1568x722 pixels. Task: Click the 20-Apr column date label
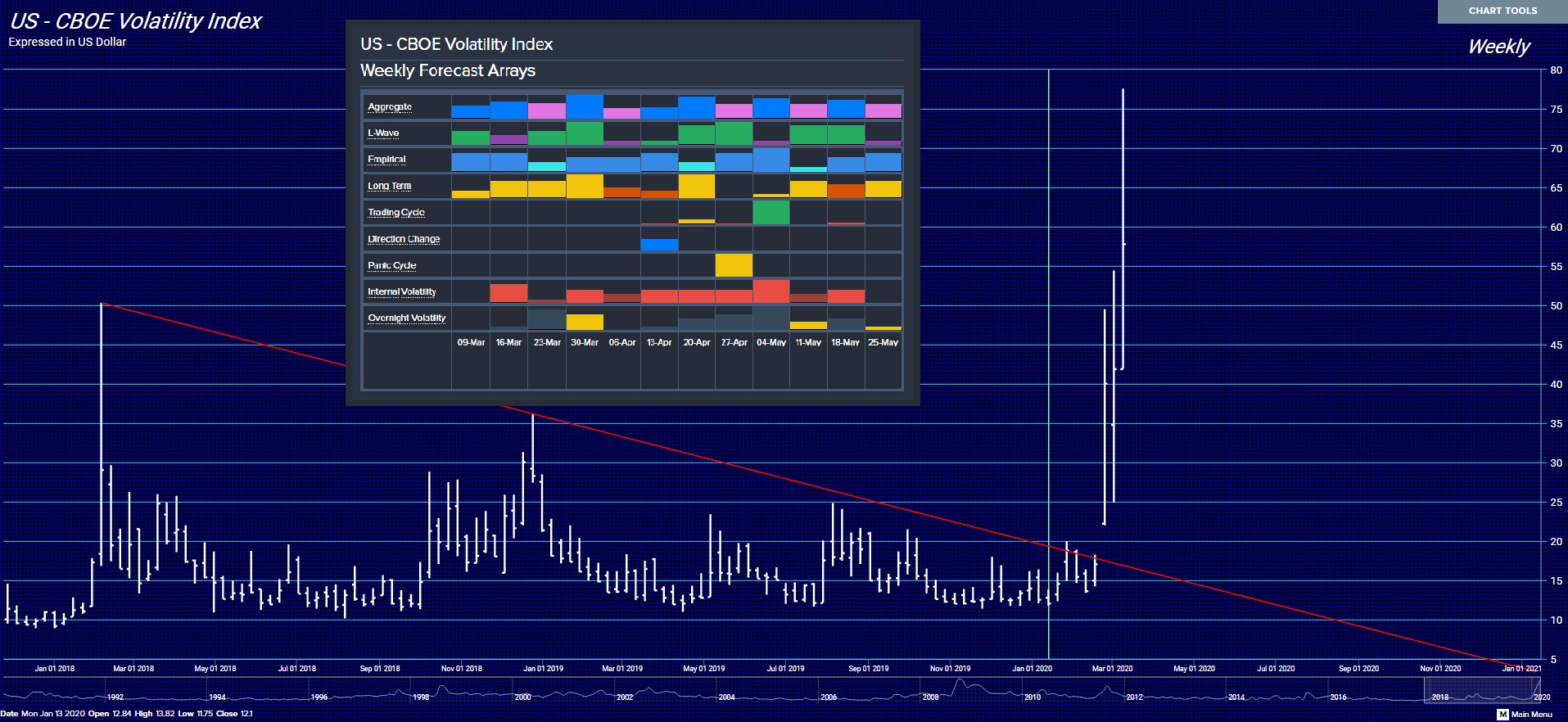click(x=697, y=342)
